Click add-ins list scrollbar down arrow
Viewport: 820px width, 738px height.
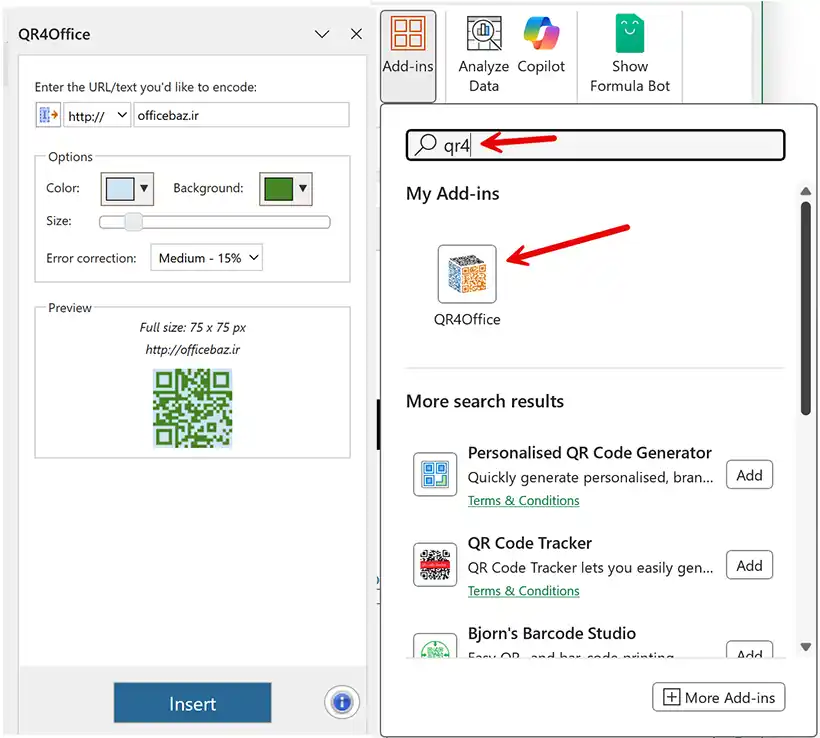click(806, 647)
